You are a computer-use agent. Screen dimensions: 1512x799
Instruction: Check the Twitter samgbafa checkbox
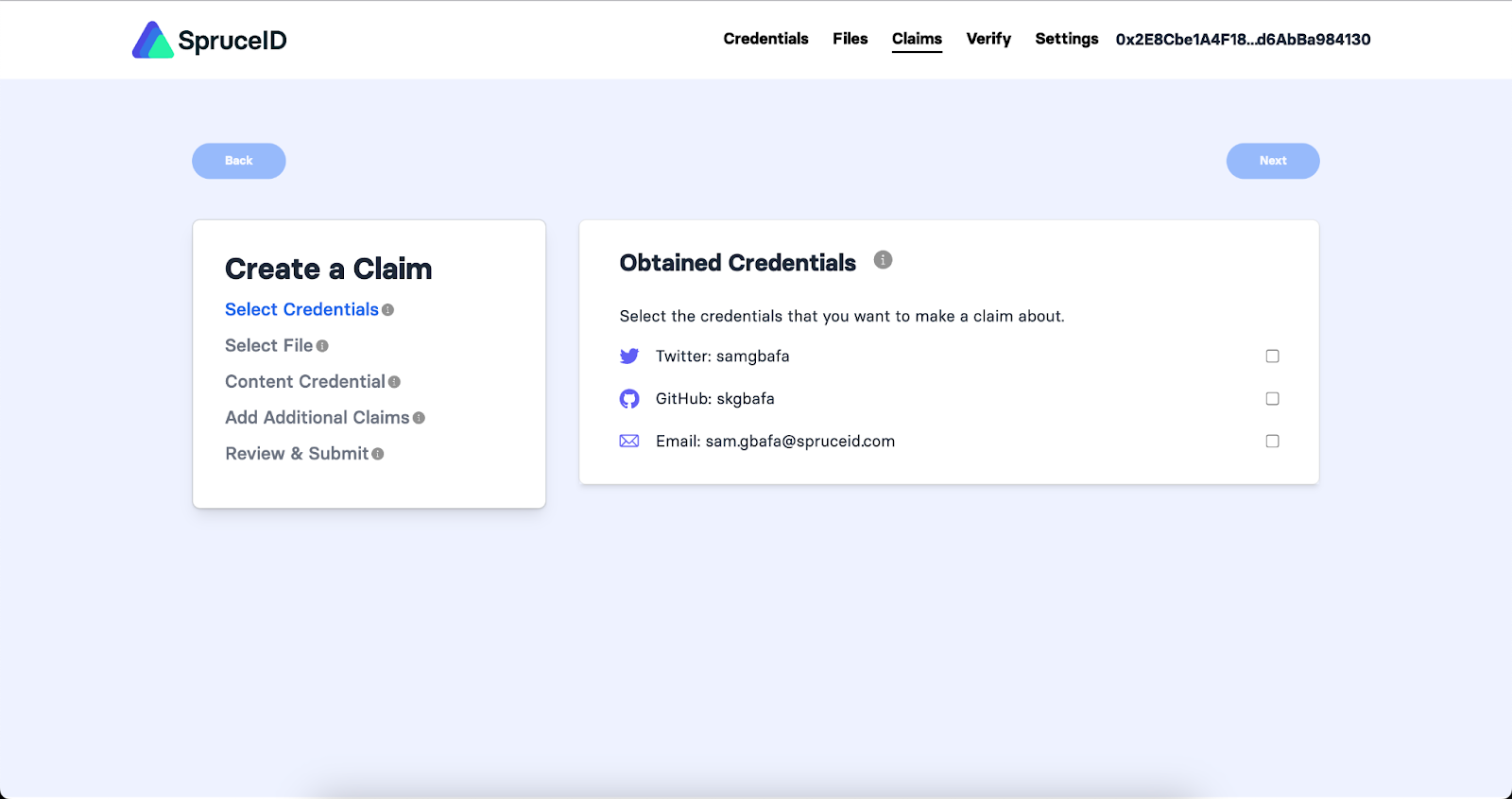click(1272, 356)
